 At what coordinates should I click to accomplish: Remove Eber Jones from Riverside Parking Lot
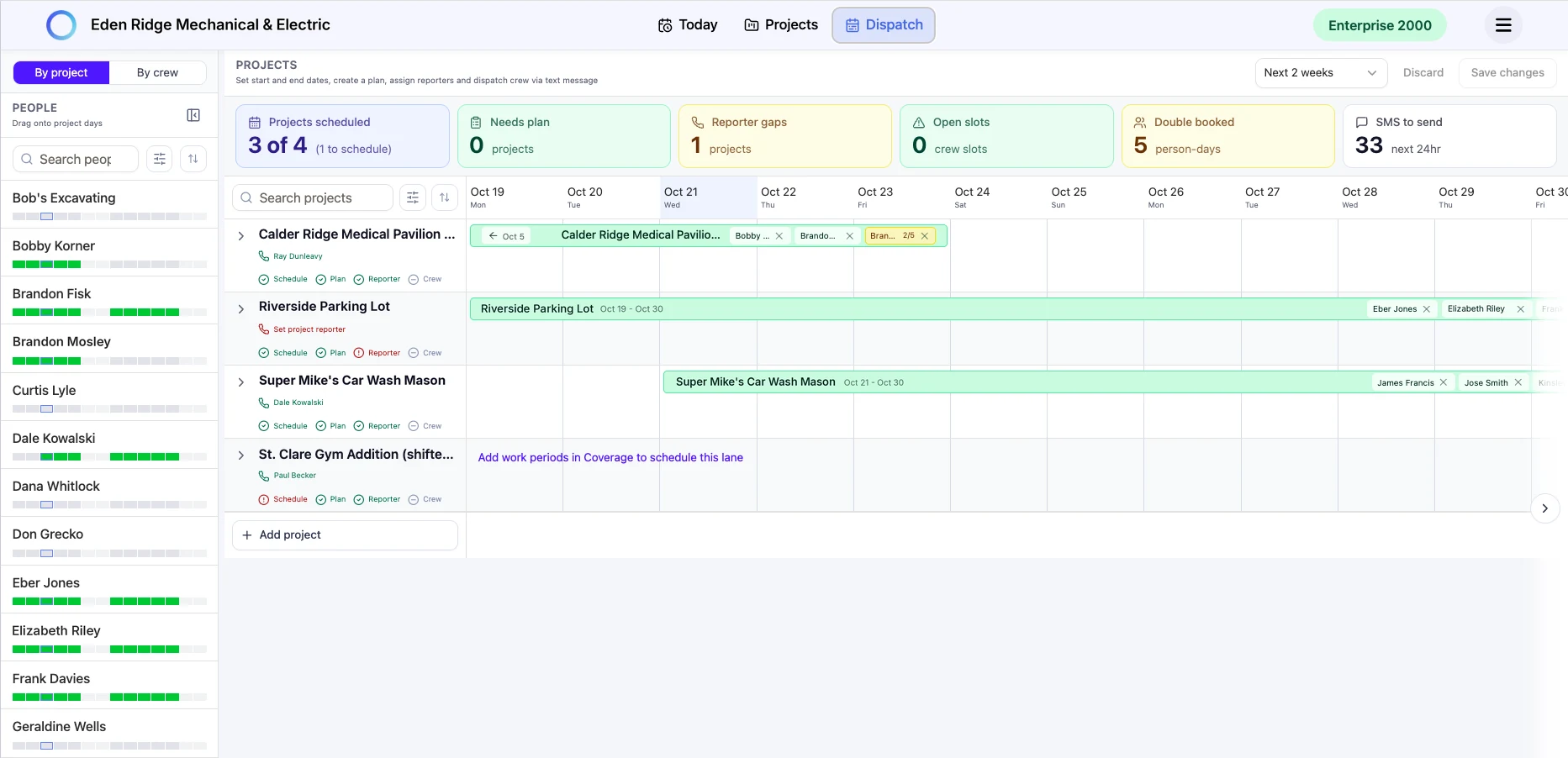tap(1427, 309)
